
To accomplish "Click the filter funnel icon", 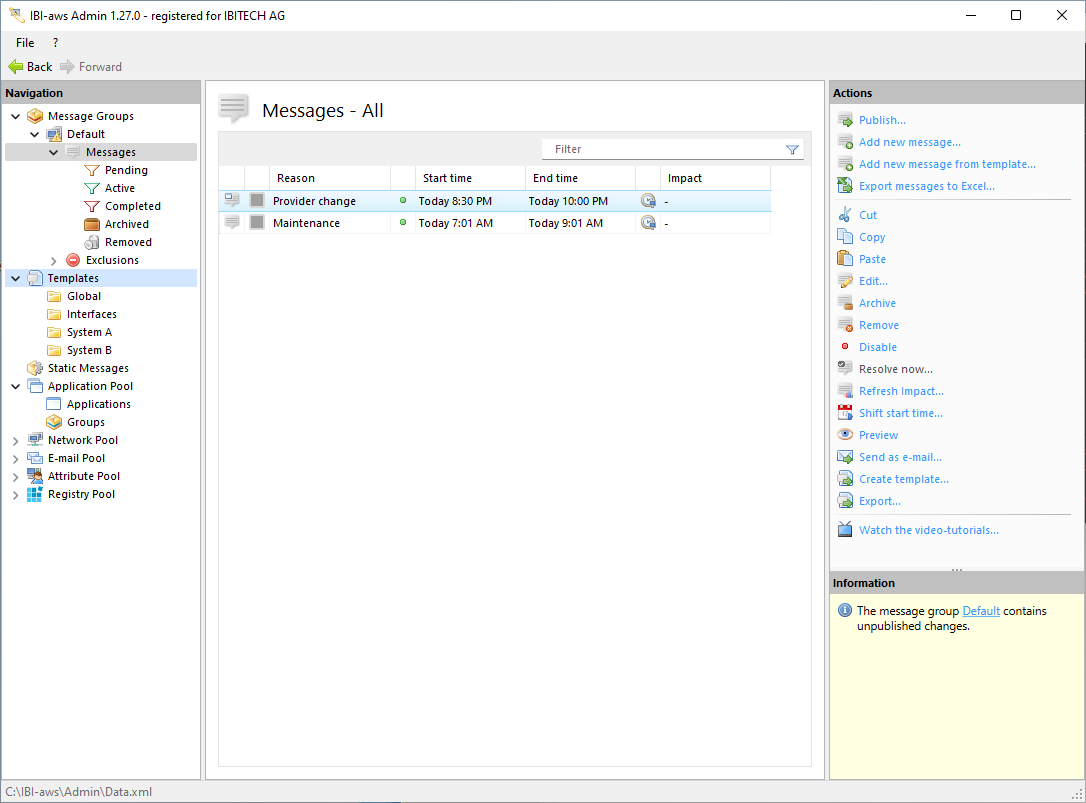I will point(792,149).
